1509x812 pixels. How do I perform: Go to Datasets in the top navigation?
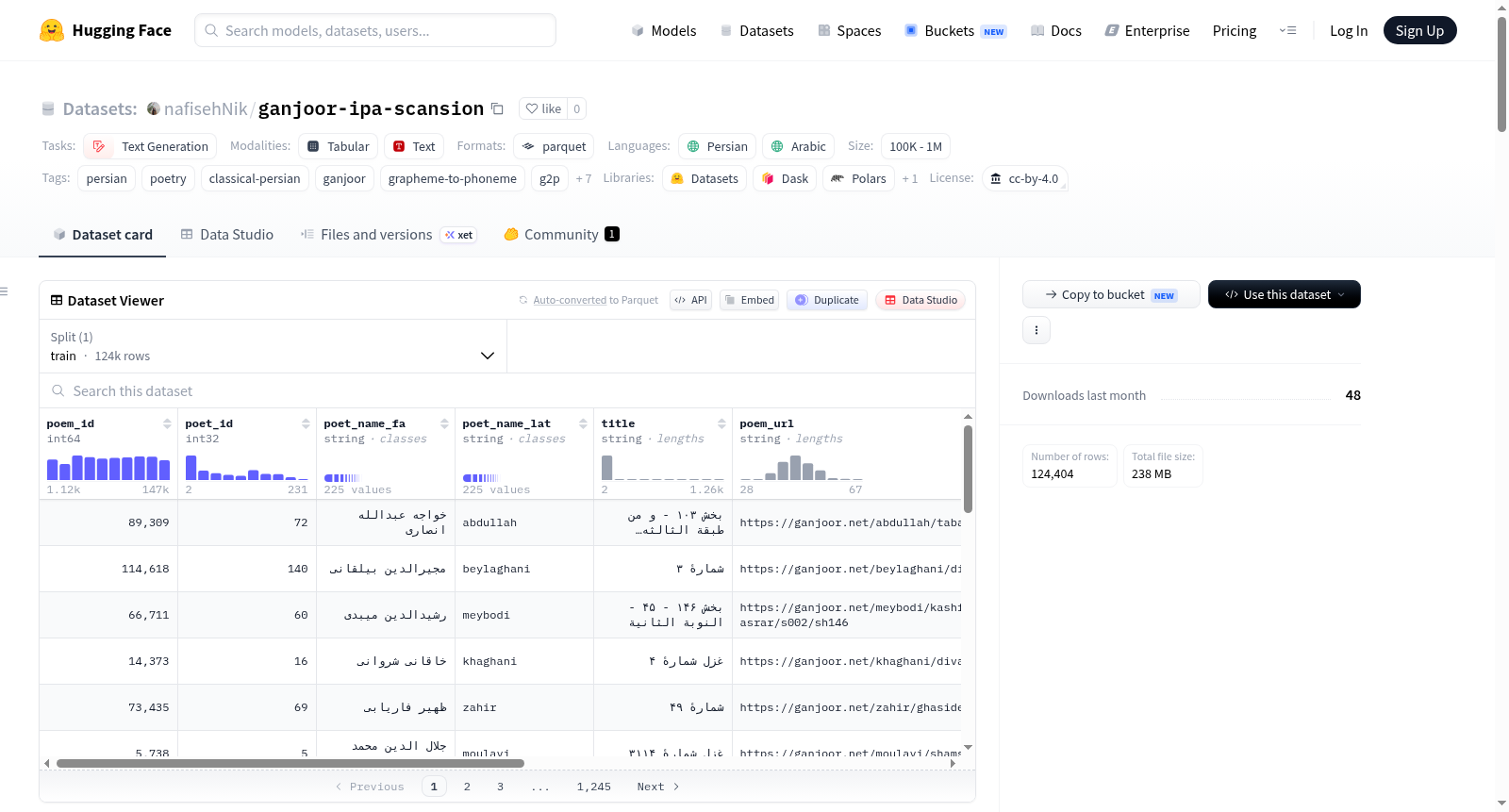pyautogui.click(x=756, y=30)
